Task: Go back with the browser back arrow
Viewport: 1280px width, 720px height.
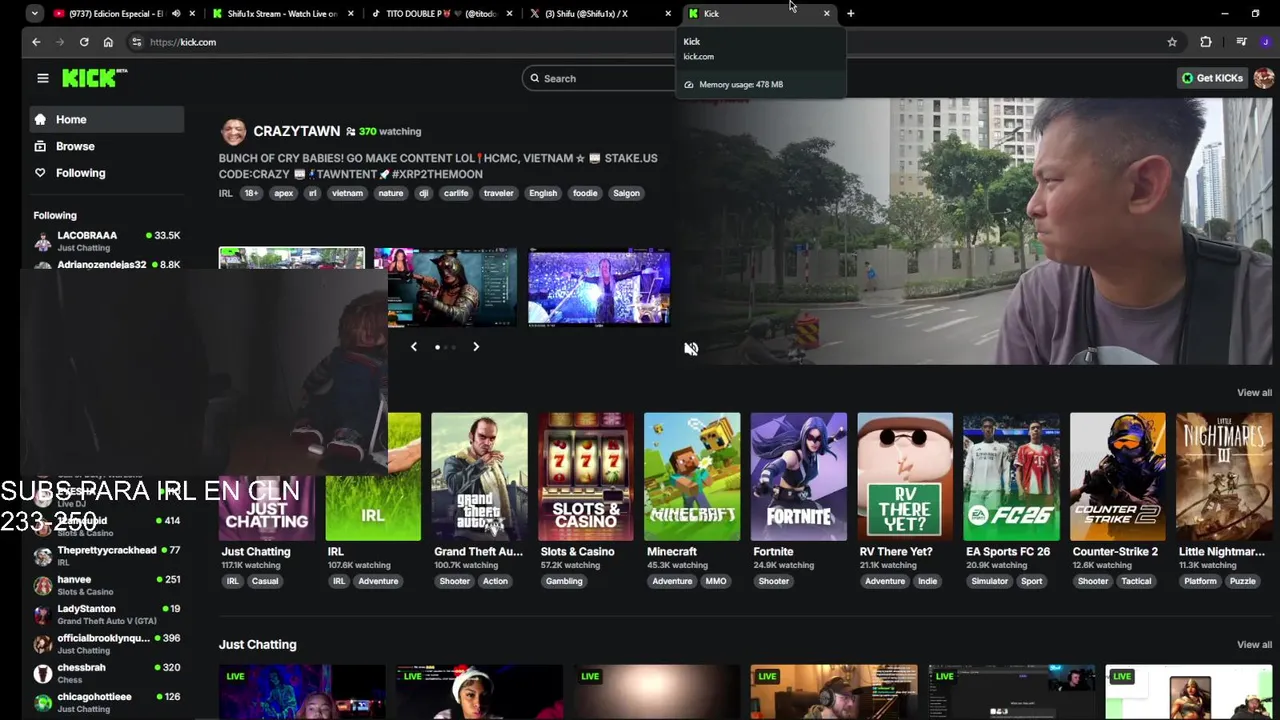Action: [x=36, y=42]
